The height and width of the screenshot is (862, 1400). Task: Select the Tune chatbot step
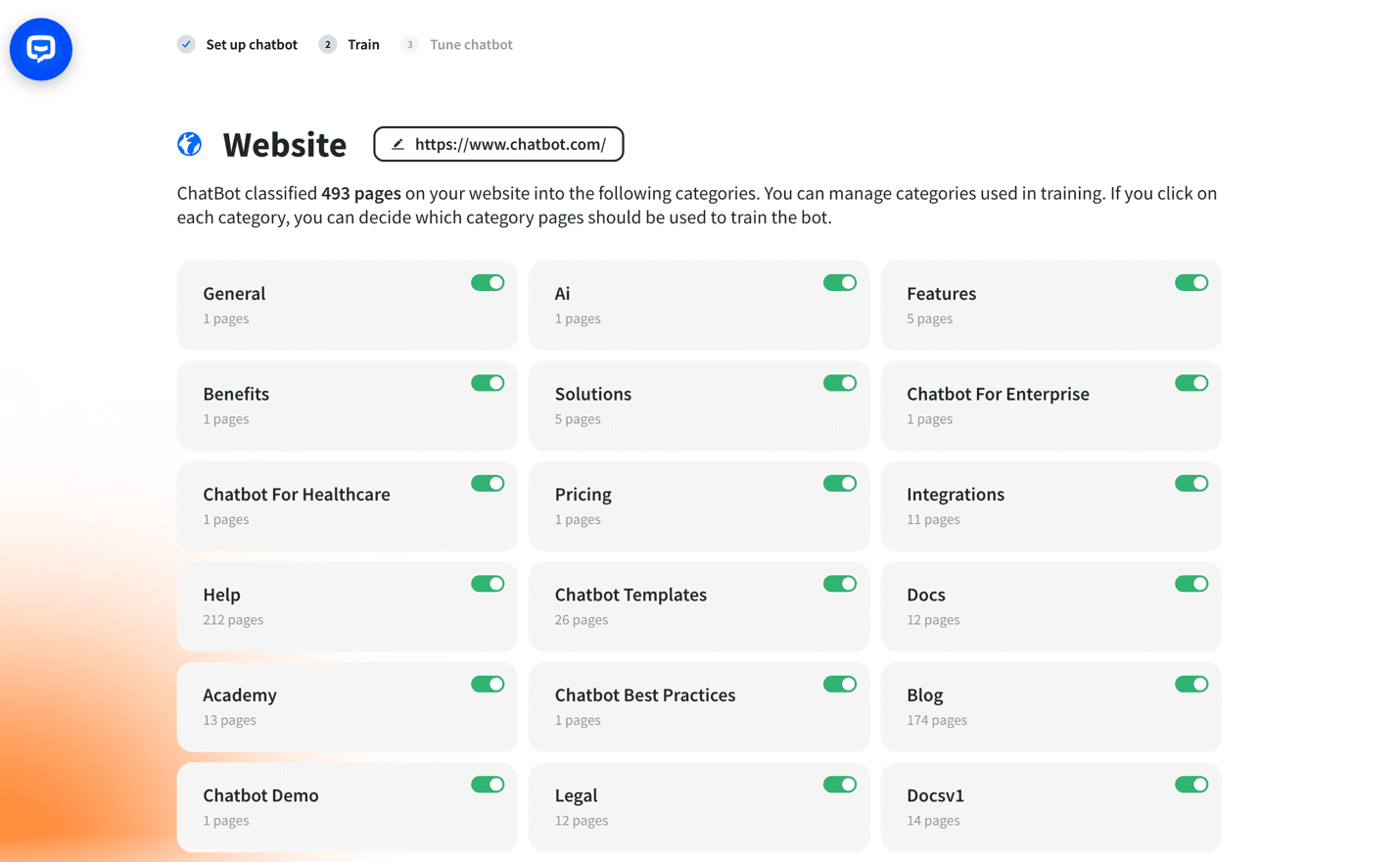click(x=471, y=44)
